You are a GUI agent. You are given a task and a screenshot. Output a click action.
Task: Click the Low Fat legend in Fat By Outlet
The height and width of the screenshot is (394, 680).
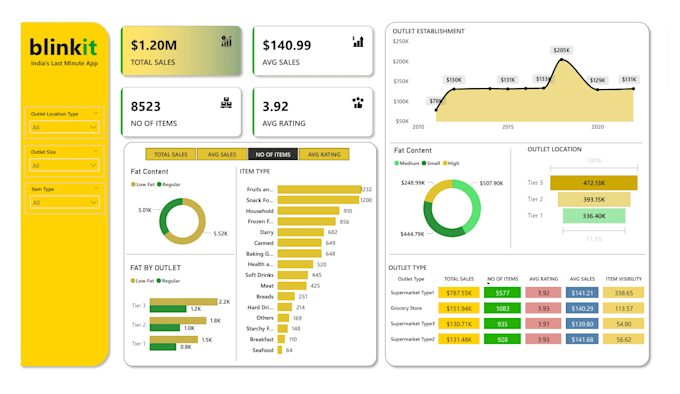point(142,281)
